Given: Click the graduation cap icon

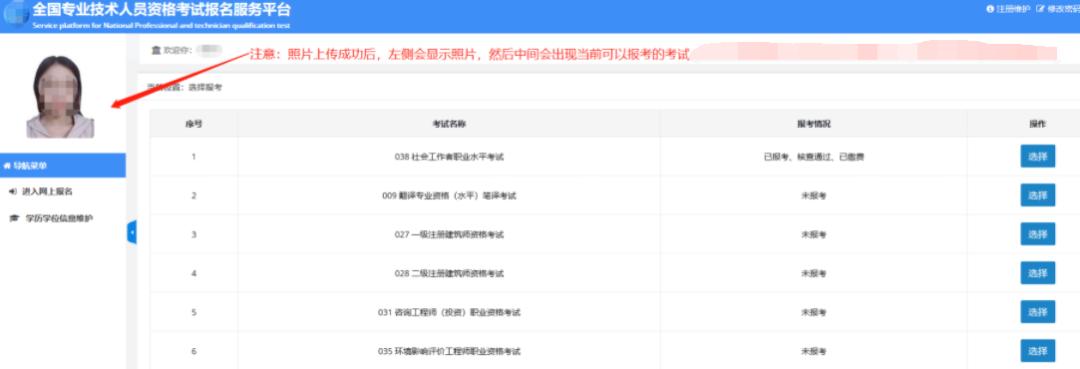Looking at the screenshot, I should point(13,219).
